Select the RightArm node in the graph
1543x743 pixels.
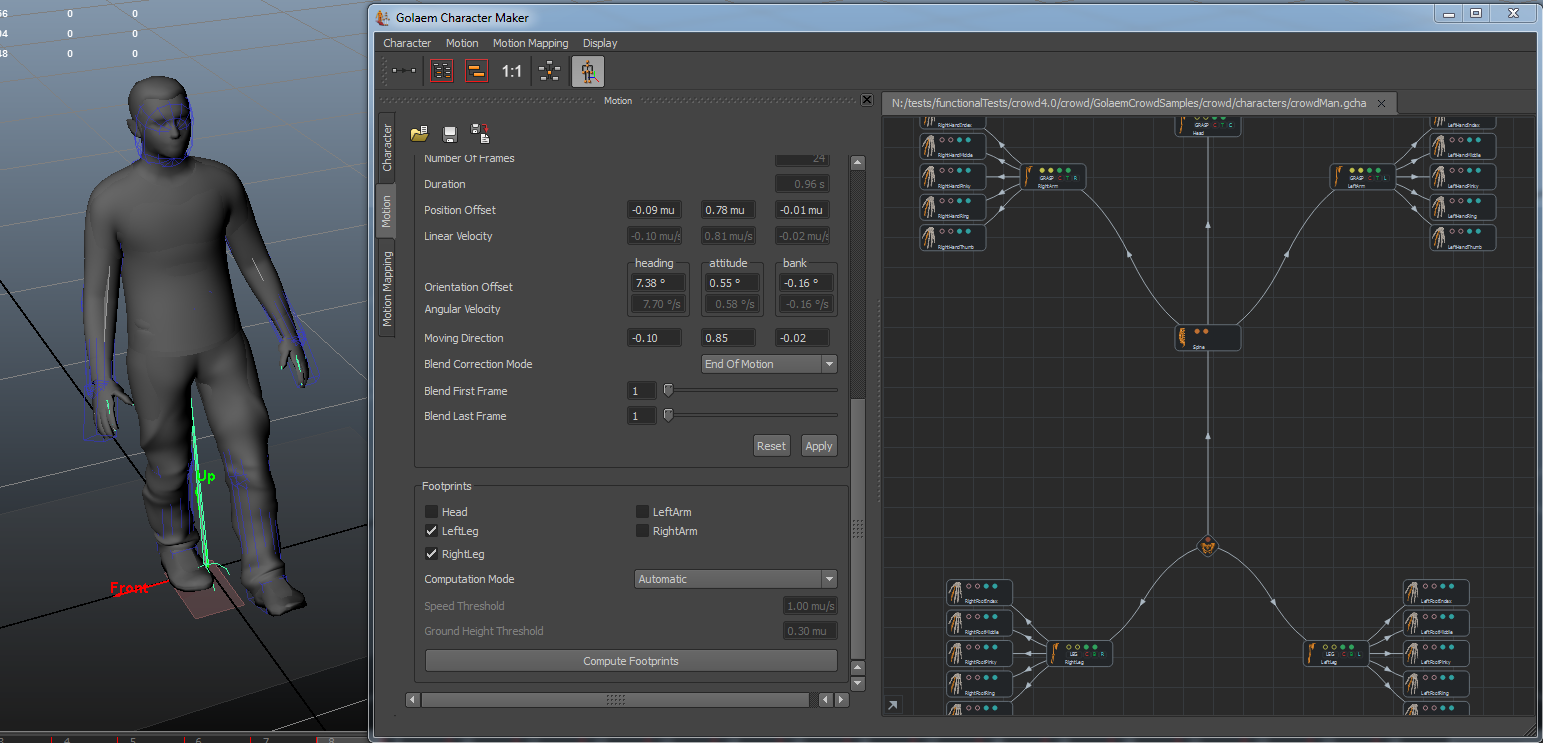coord(1052,177)
